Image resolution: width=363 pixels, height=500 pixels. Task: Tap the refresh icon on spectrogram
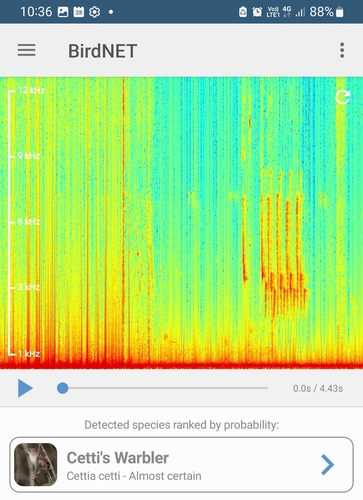pyautogui.click(x=342, y=97)
